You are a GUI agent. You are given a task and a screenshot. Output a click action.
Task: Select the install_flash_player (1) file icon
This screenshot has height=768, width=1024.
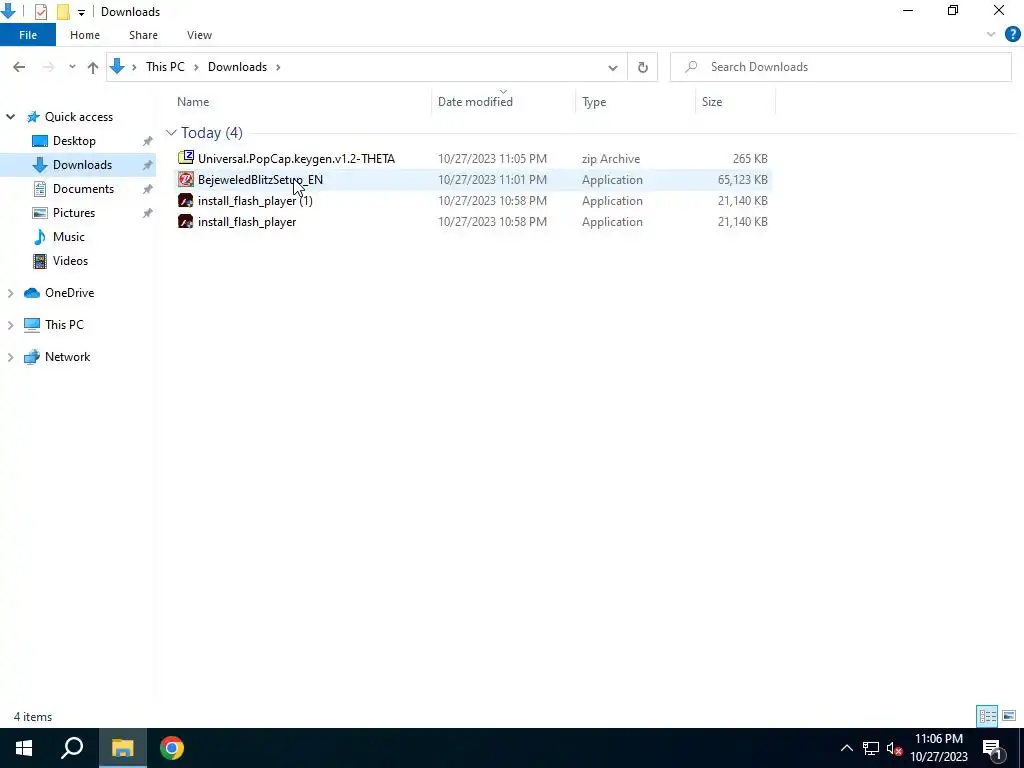click(x=185, y=200)
